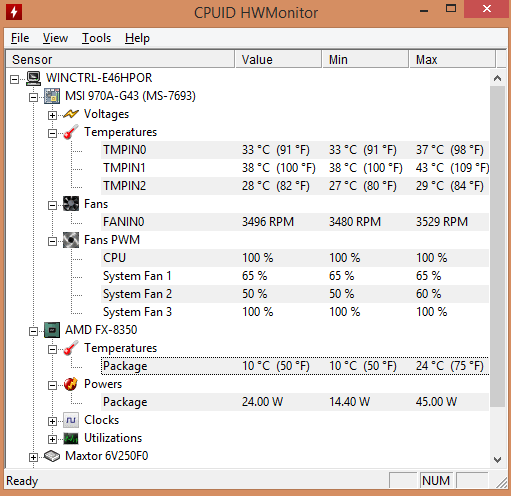This screenshot has height=496, width=511.
Task: Select the Package power row
Action: 295,402
